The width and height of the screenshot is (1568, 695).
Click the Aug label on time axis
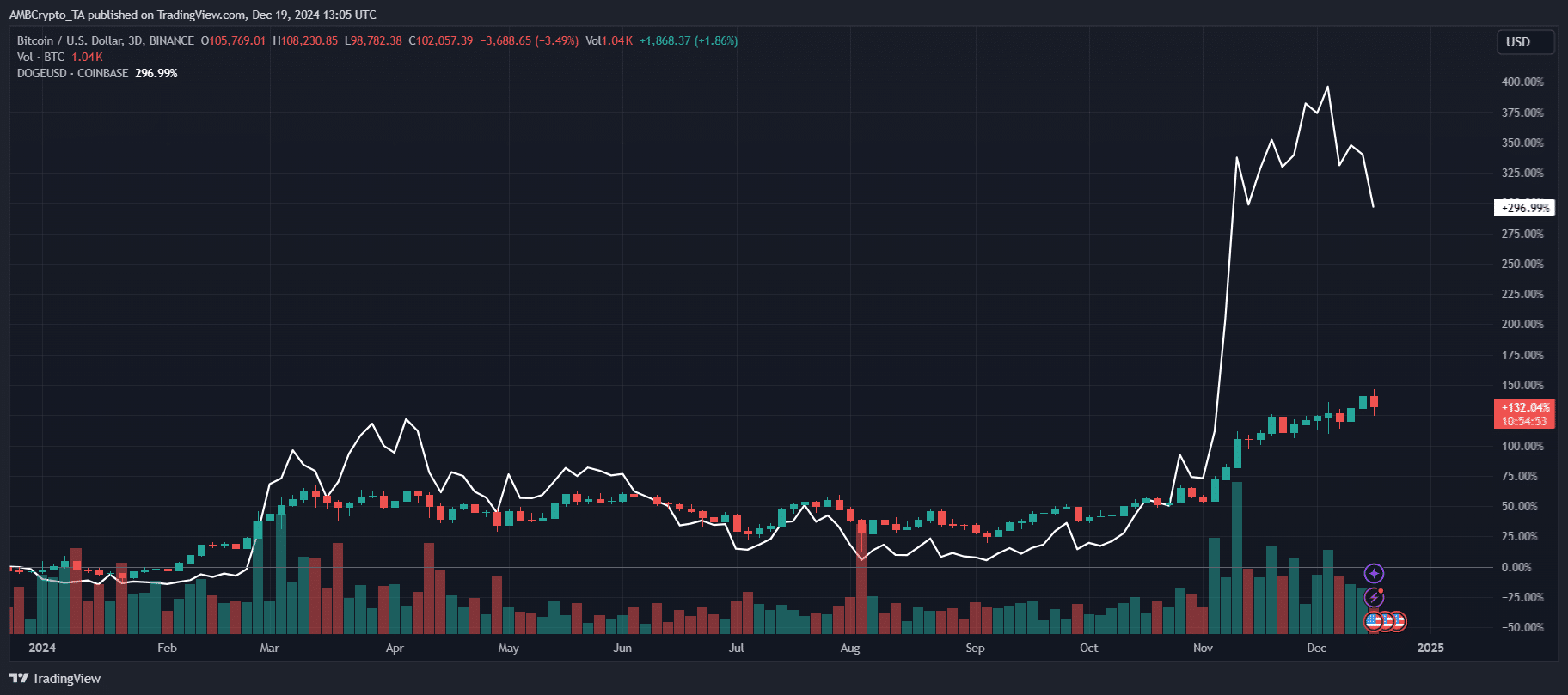tap(849, 648)
